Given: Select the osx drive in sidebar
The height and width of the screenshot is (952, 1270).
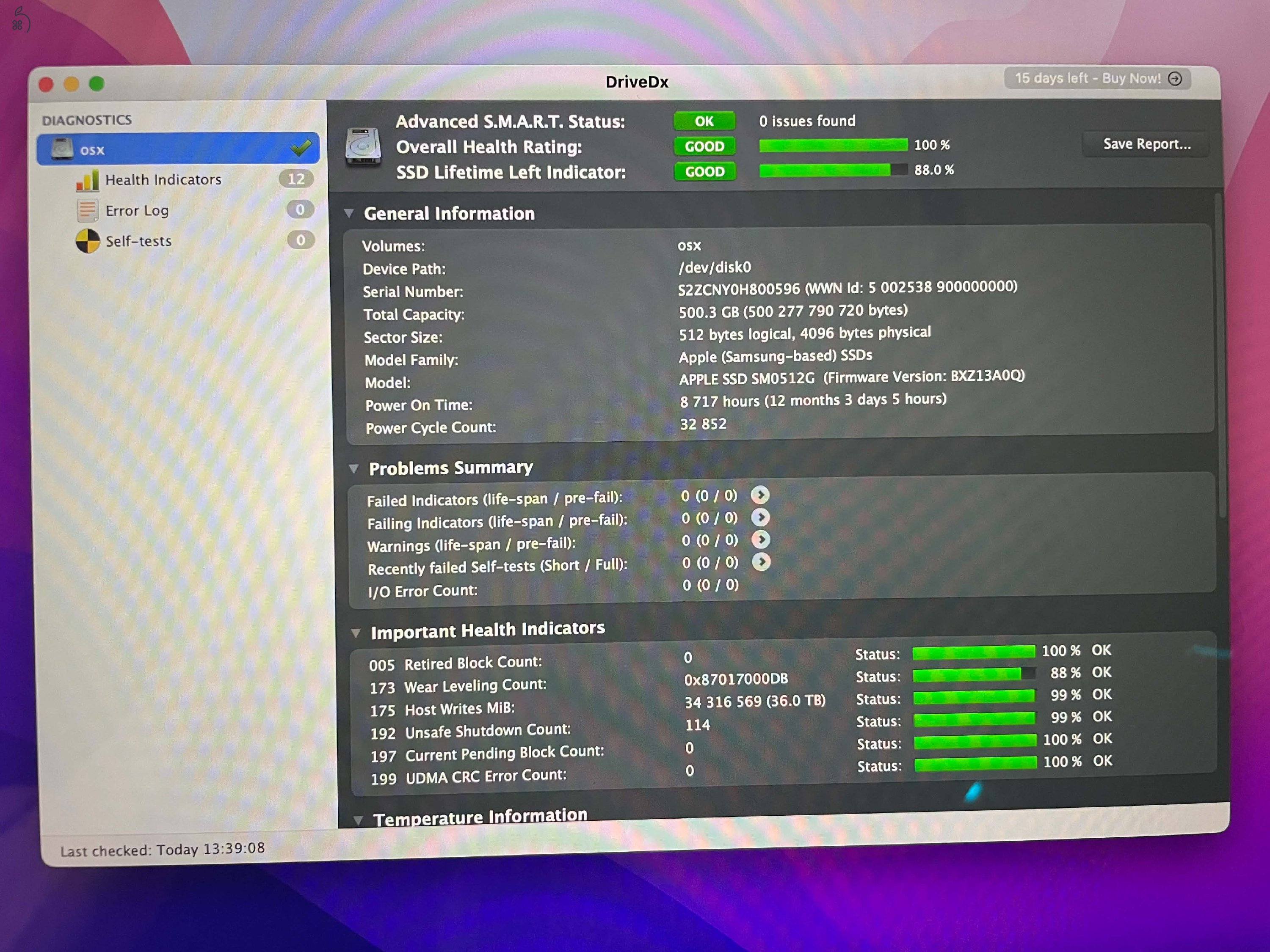Looking at the screenshot, I should 178,149.
